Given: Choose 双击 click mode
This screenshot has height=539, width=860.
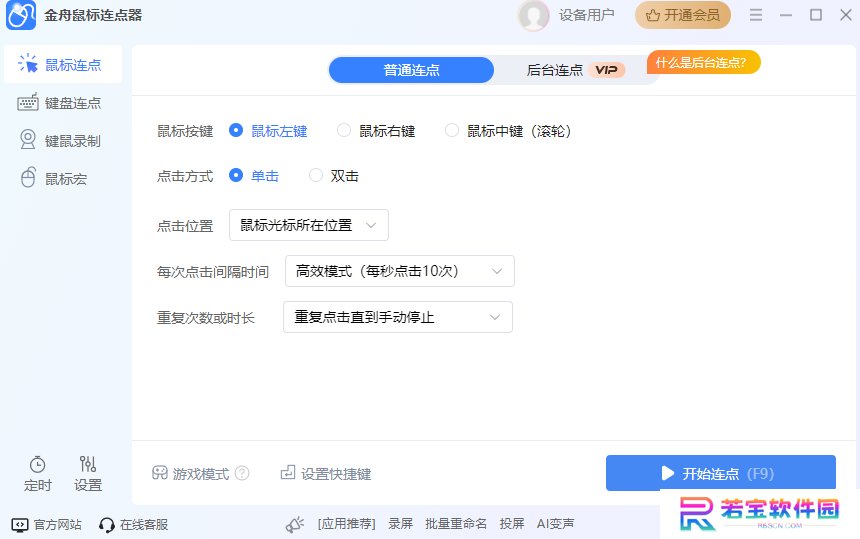Looking at the screenshot, I should (316, 175).
